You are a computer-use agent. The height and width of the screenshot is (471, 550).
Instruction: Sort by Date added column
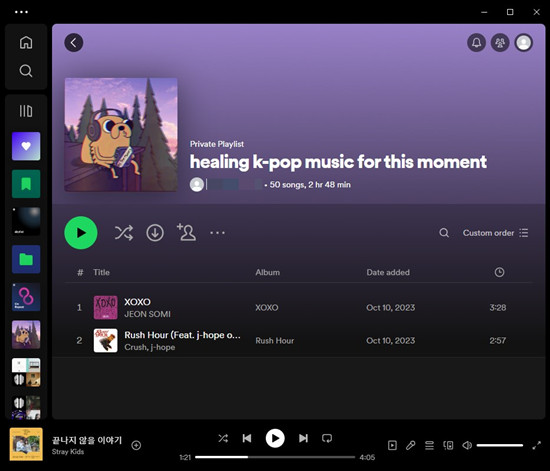(x=388, y=272)
